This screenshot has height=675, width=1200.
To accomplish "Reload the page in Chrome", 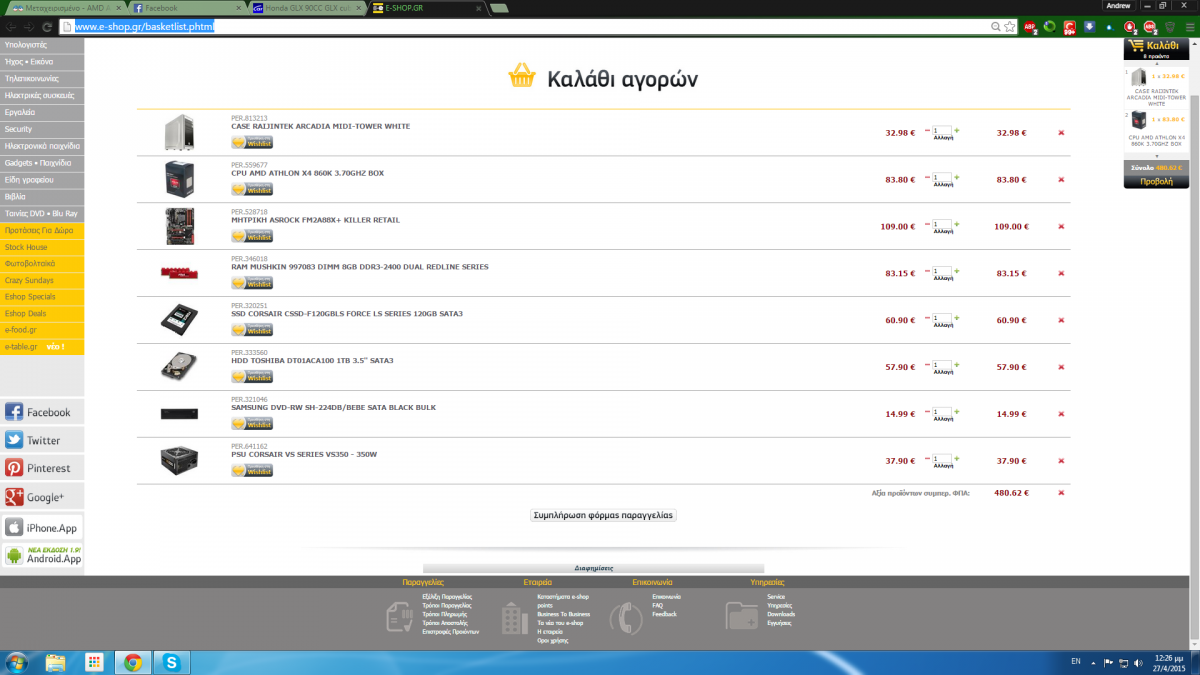I will [47, 26].
